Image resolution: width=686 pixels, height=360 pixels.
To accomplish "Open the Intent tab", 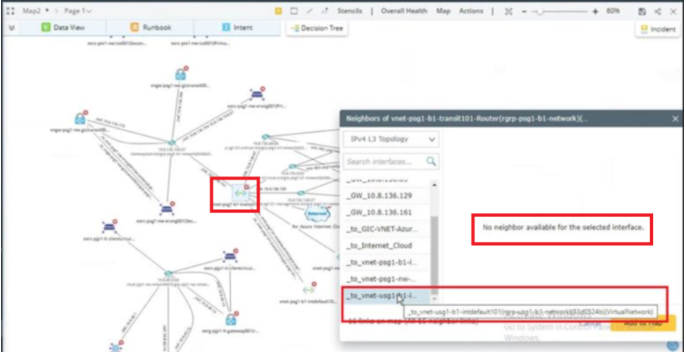I will (238, 27).
